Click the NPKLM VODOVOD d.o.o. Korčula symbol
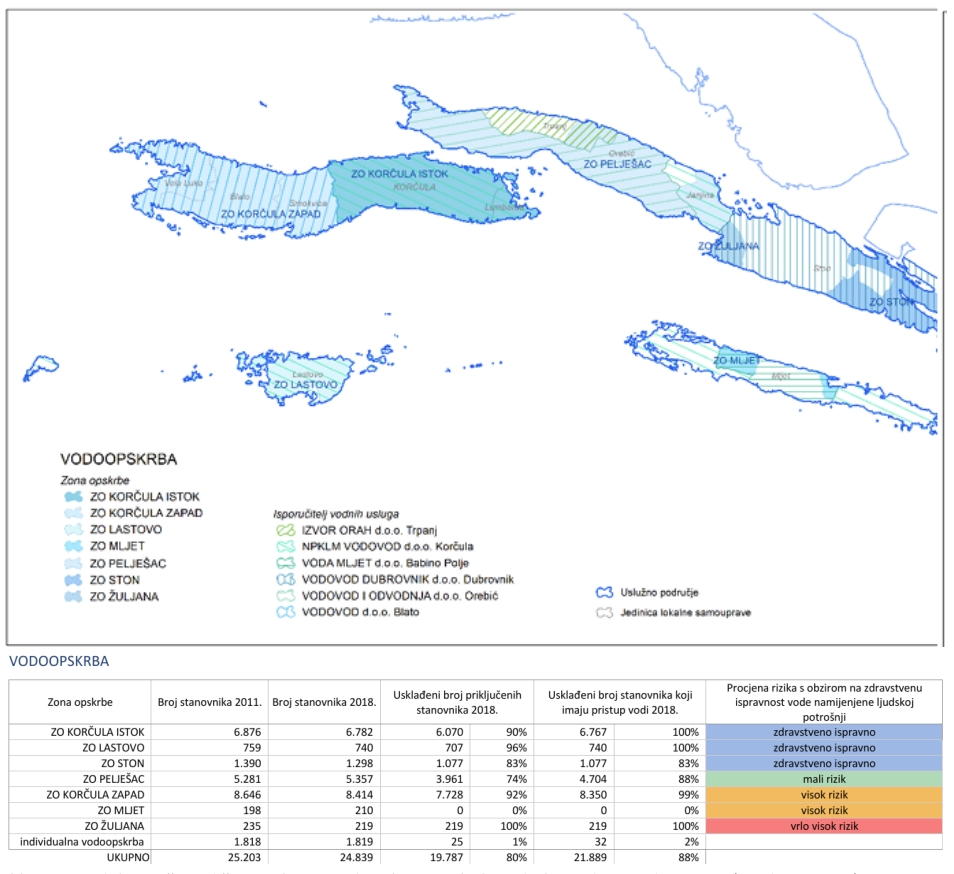Viewport: 954px width, 874px height. [285, 547]
